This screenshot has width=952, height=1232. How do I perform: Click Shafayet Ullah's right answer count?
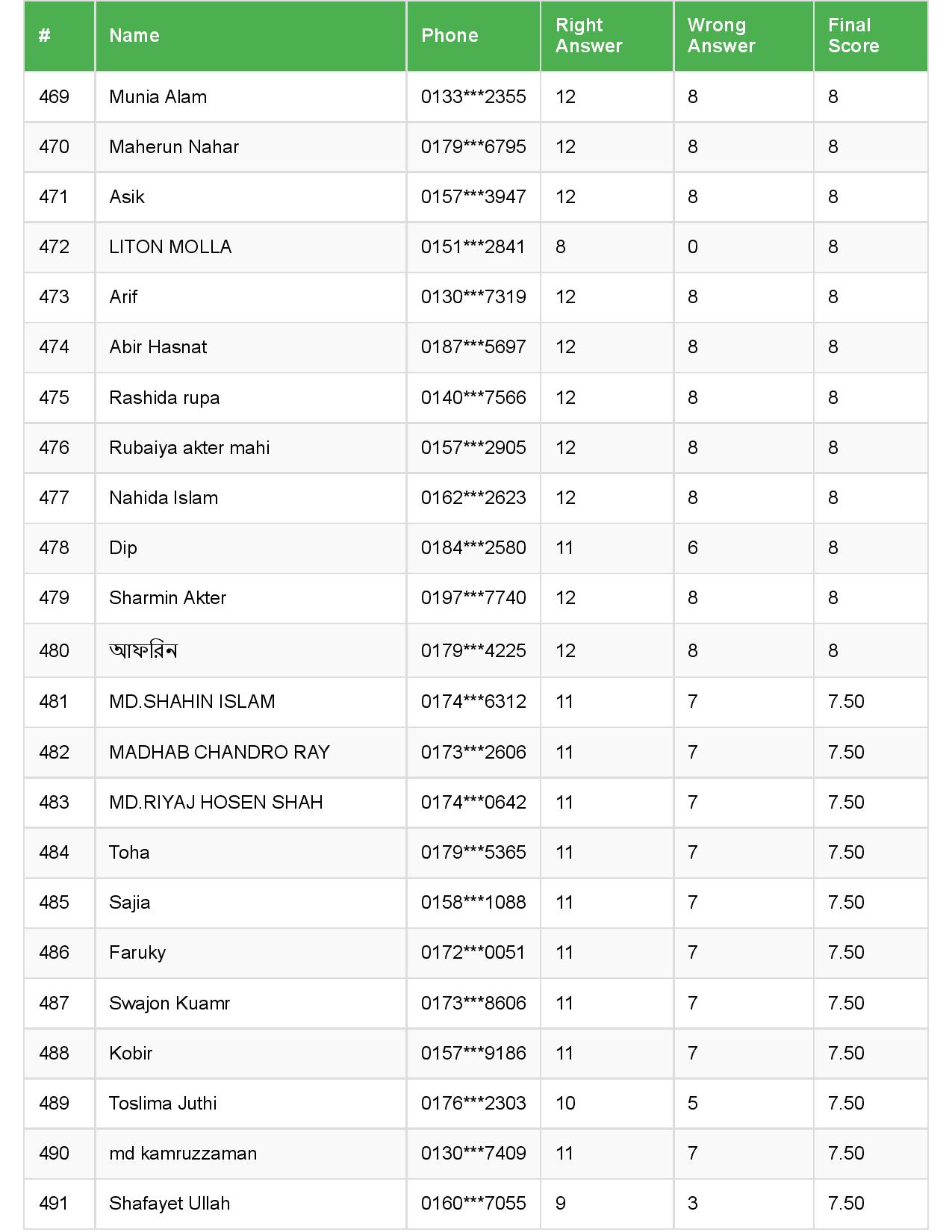[561, 1204]
